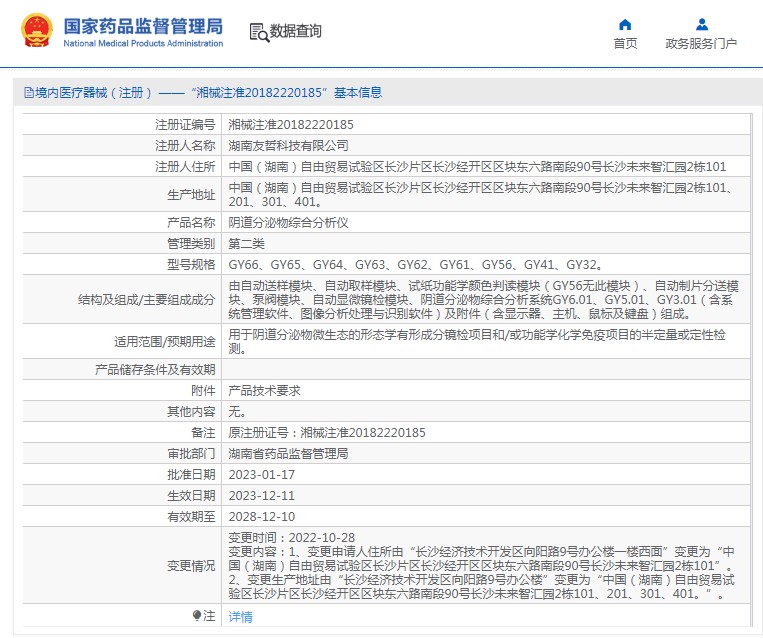Select 湖南省药品监督管理局 approval department
Screen dimensions: 763x638
pos(289,454)
